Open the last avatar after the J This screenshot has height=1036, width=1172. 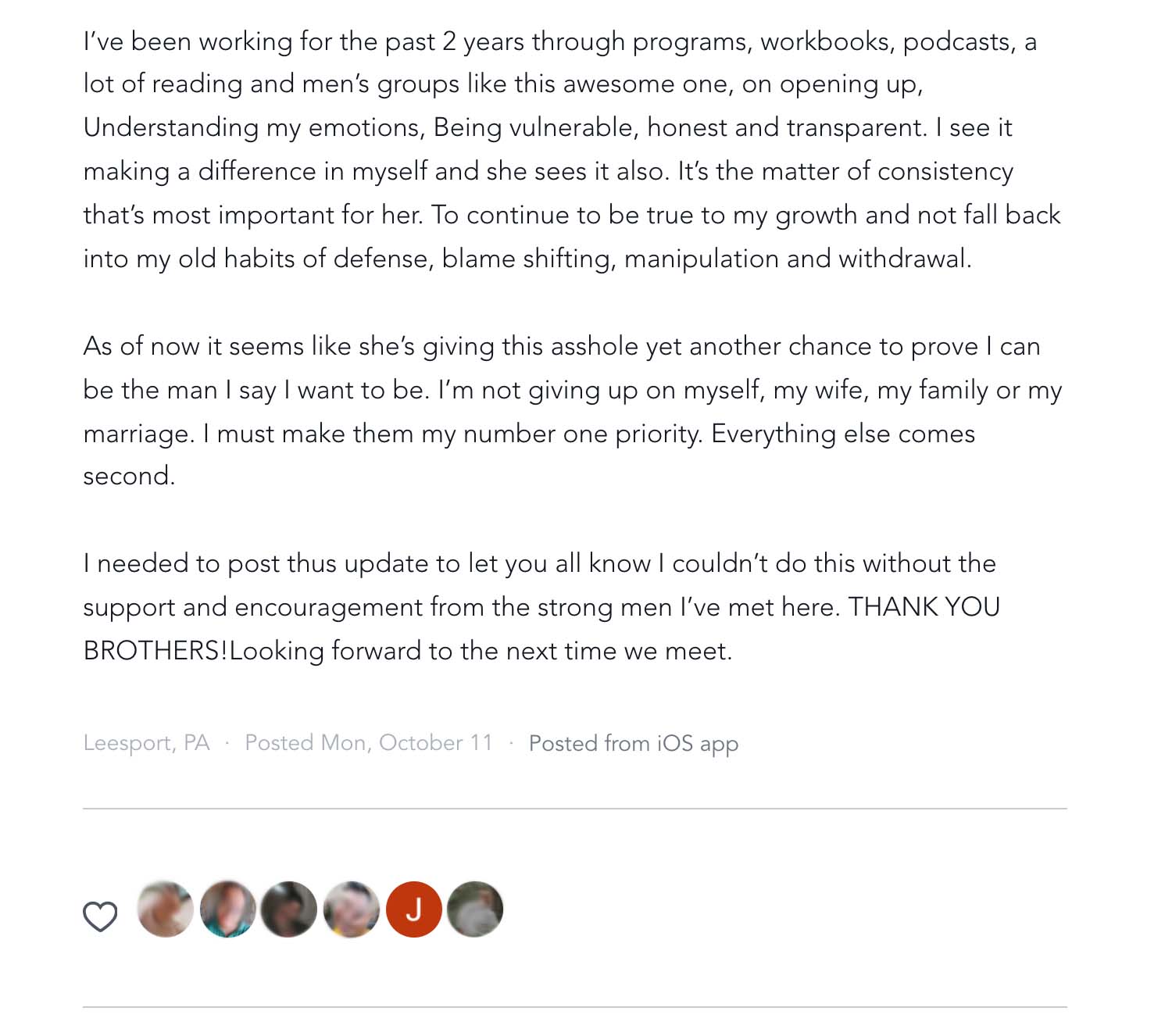point(475,909)
